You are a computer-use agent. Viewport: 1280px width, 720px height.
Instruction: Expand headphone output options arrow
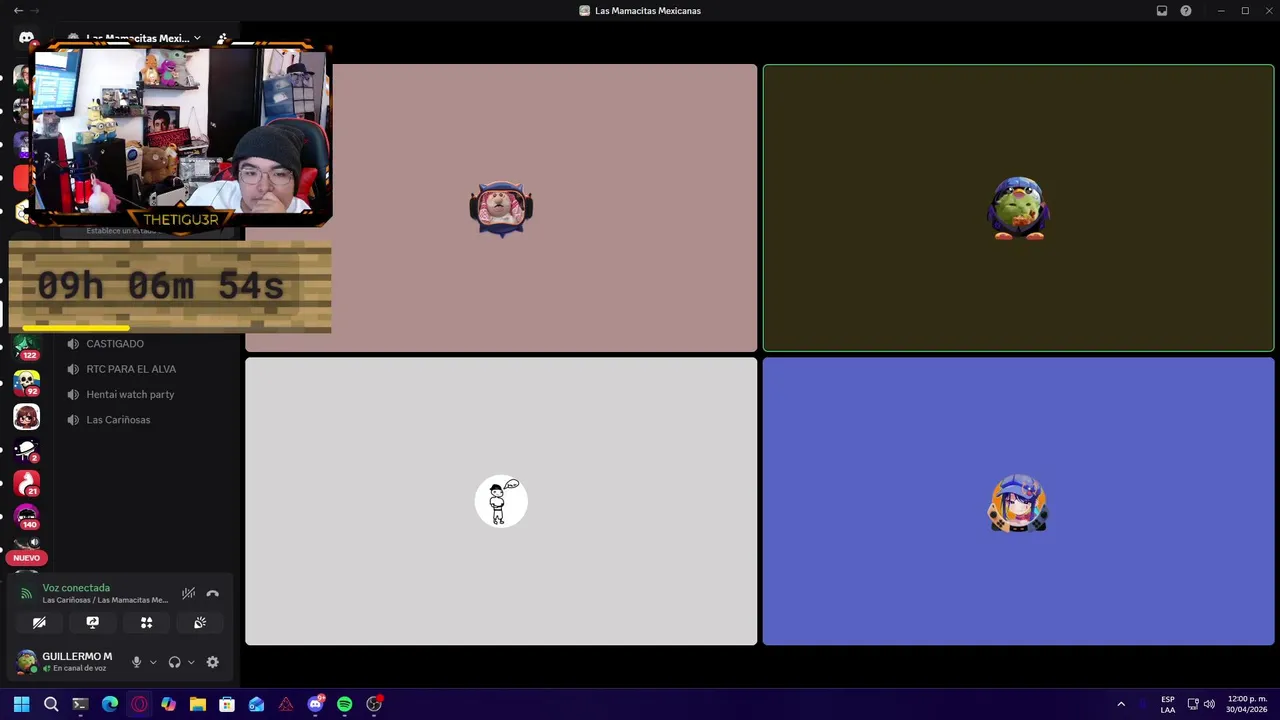(191, 662)
